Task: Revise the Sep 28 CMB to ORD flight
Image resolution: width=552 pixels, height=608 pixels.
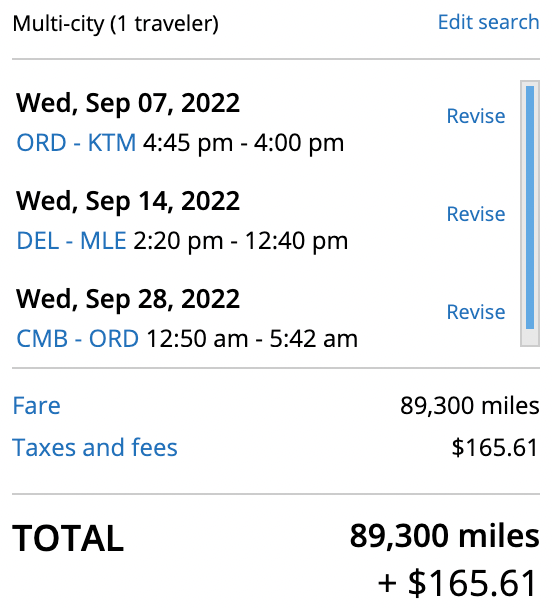Action: point(476,312)
